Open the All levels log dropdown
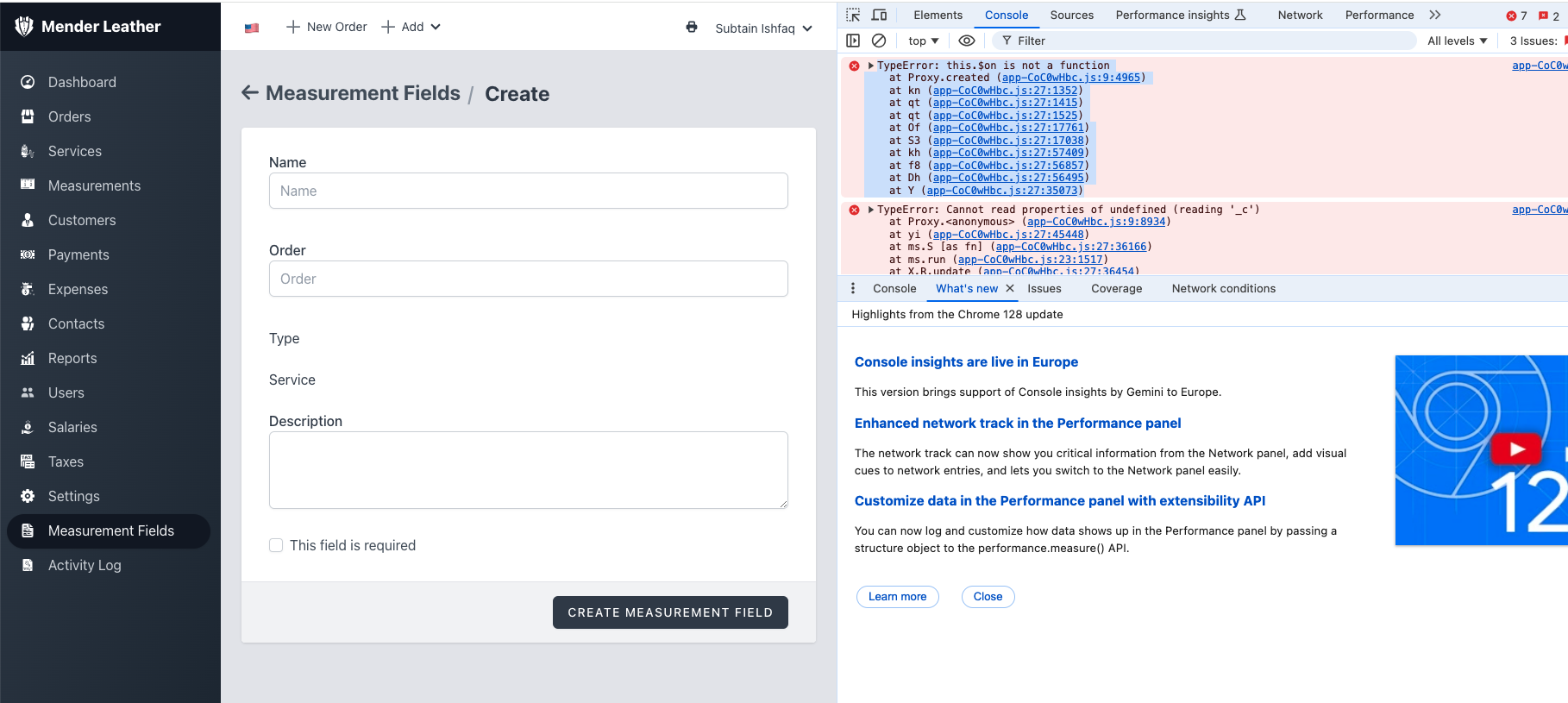The image size is (1568, 703). (1457, 41)
